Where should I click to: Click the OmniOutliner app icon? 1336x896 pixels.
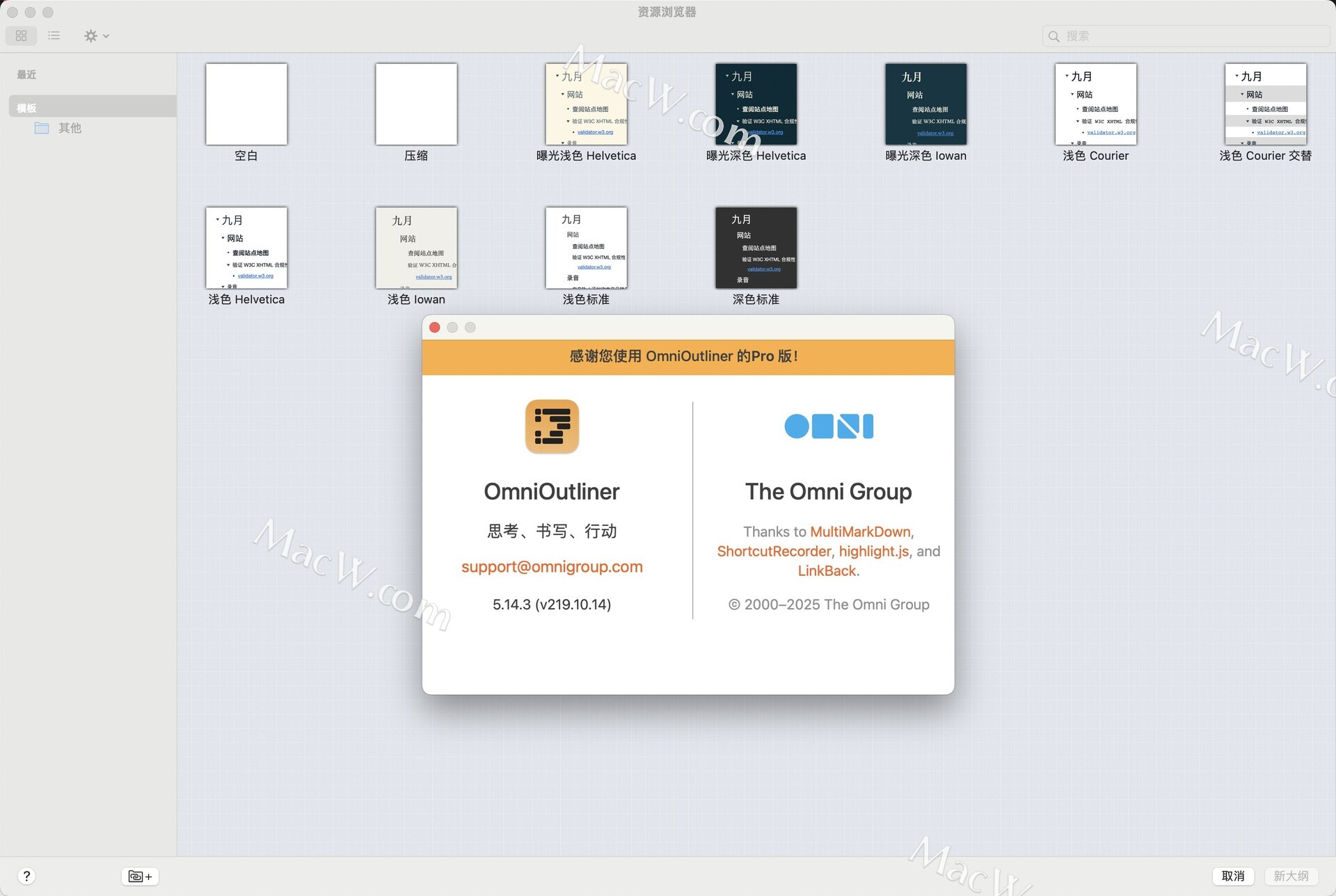552,426
